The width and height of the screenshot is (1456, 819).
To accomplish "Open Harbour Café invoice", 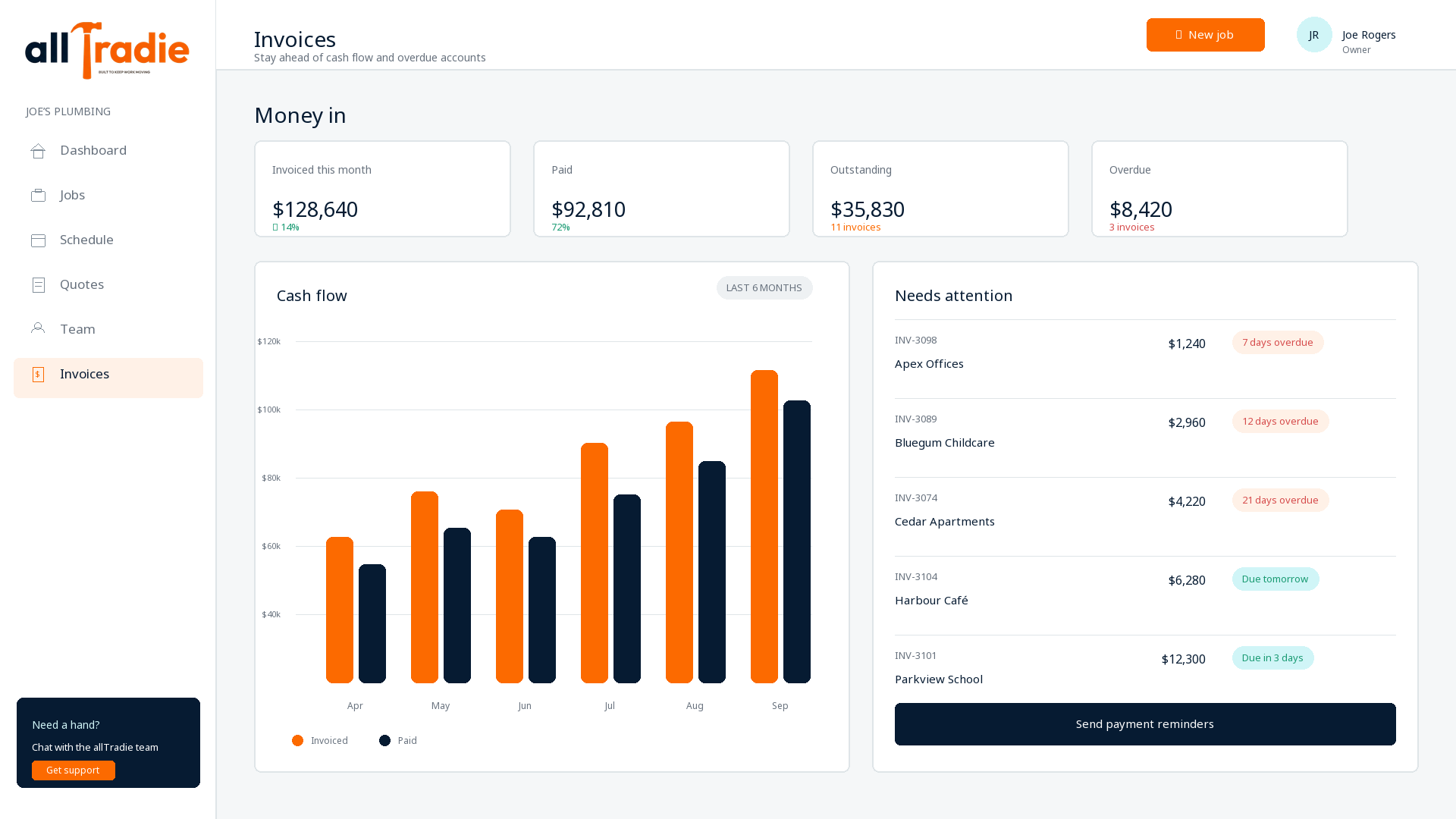I will (1145, 595).
